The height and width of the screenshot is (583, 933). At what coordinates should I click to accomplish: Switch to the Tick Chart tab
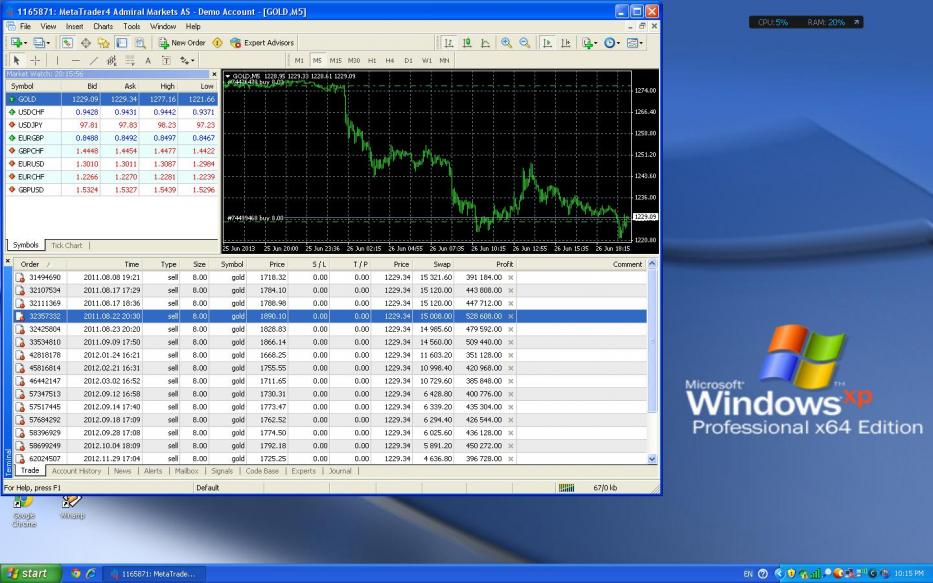67,245
